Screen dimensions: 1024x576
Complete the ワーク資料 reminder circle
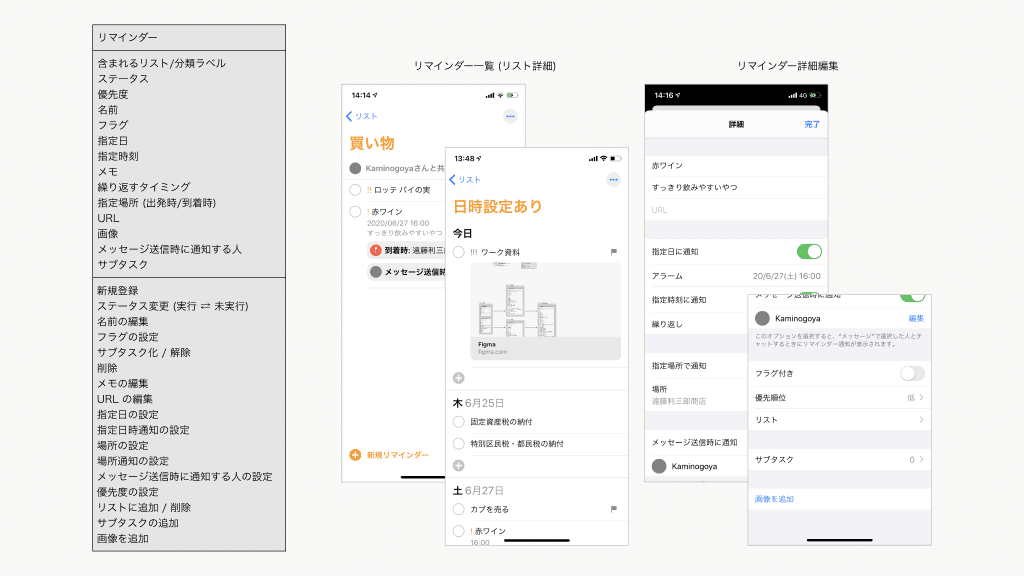[x=458, y=252]
